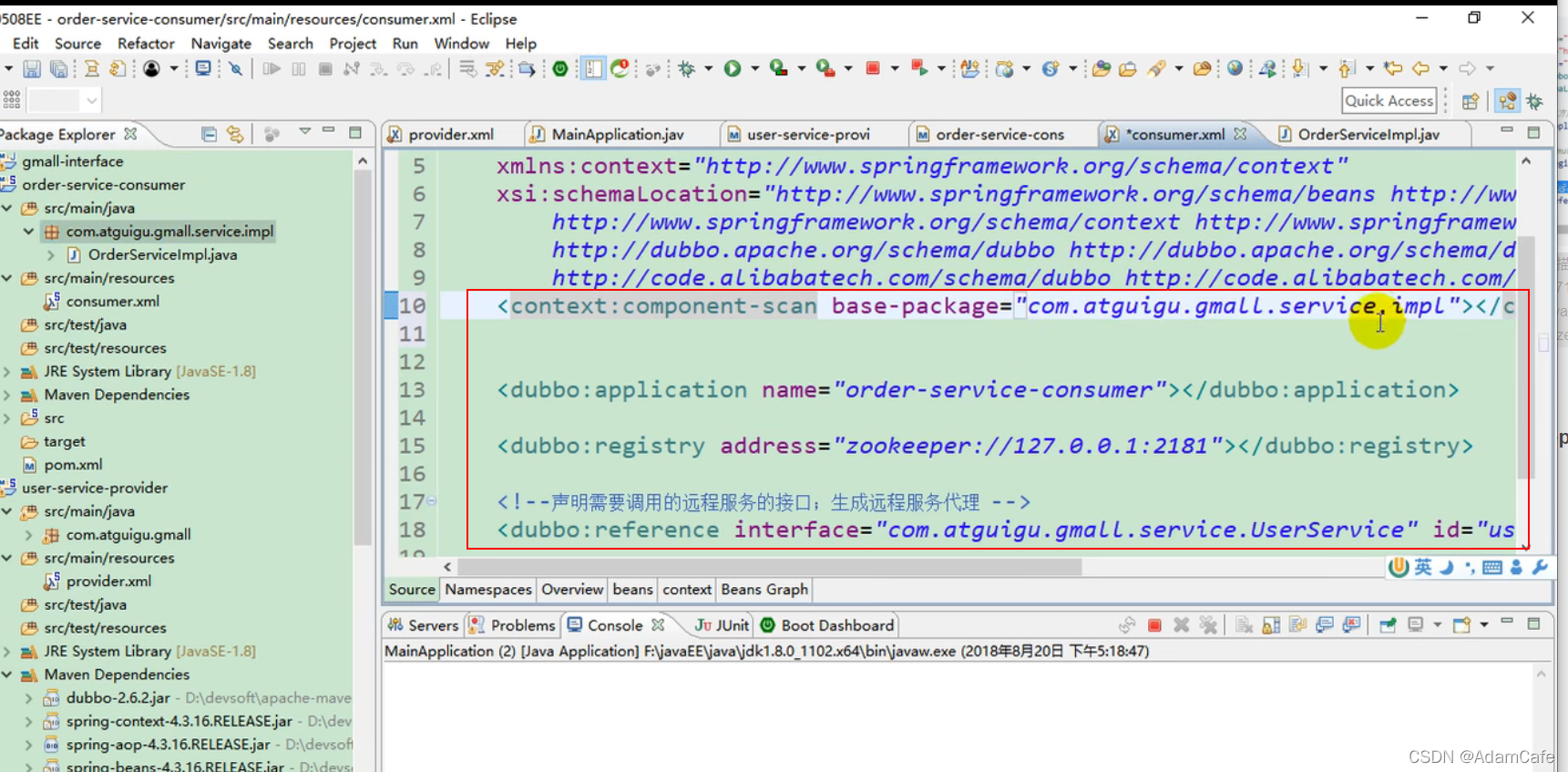Image resolution: width=1568 pixels, height=772 pixels.
Task: Click the Next Annotation arrow icon
Action: coord(1300,68)
